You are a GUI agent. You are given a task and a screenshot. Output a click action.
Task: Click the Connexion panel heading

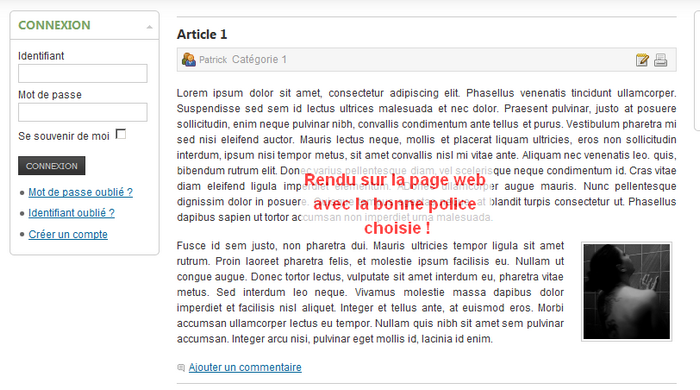tap(54, 25)
